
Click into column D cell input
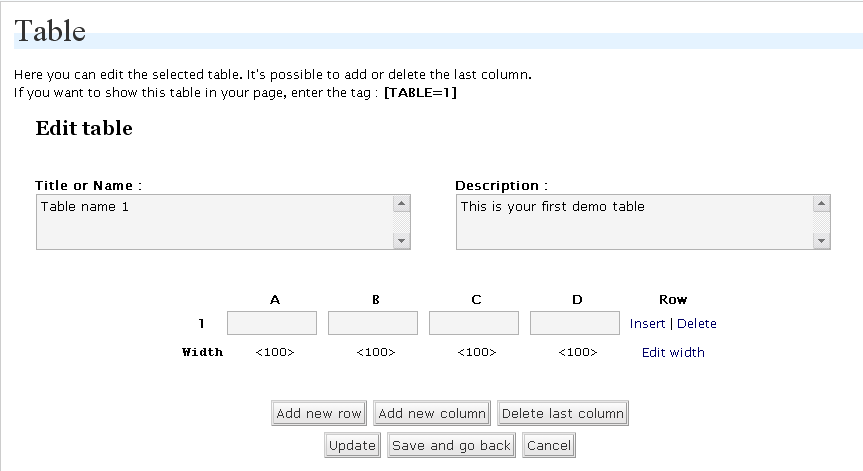click(575, 323)
